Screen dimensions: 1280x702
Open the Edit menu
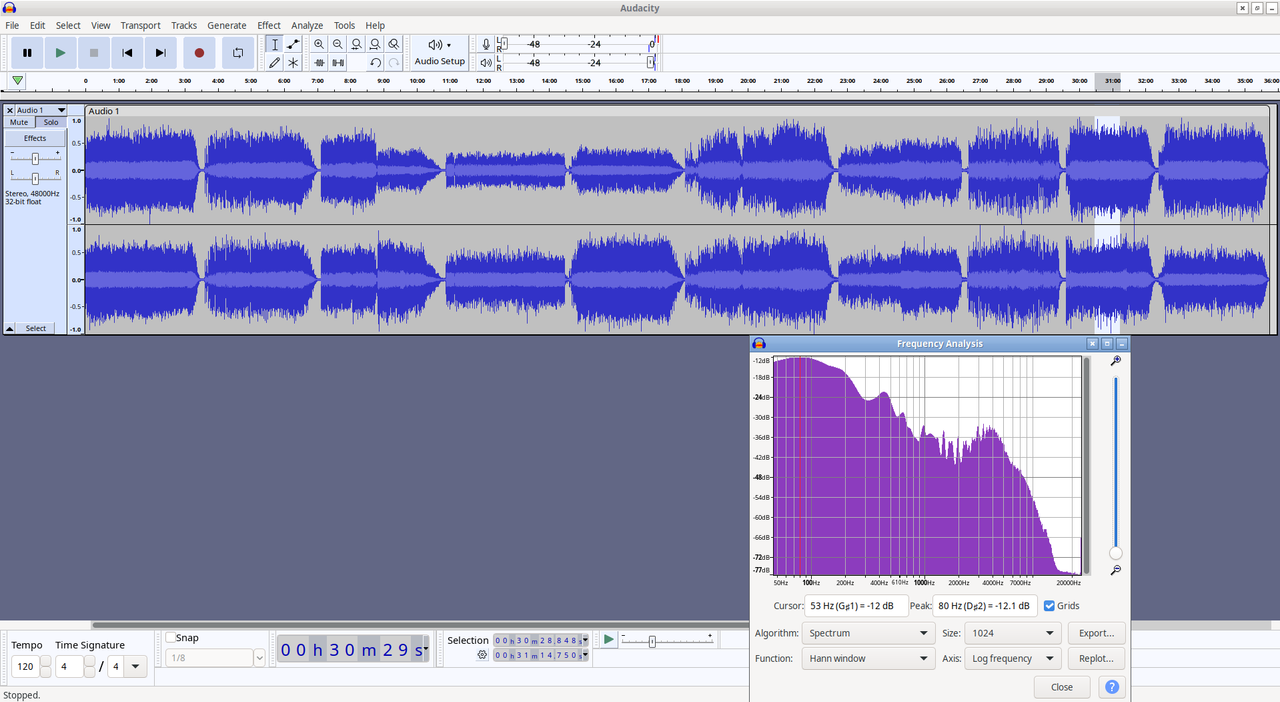37,25
